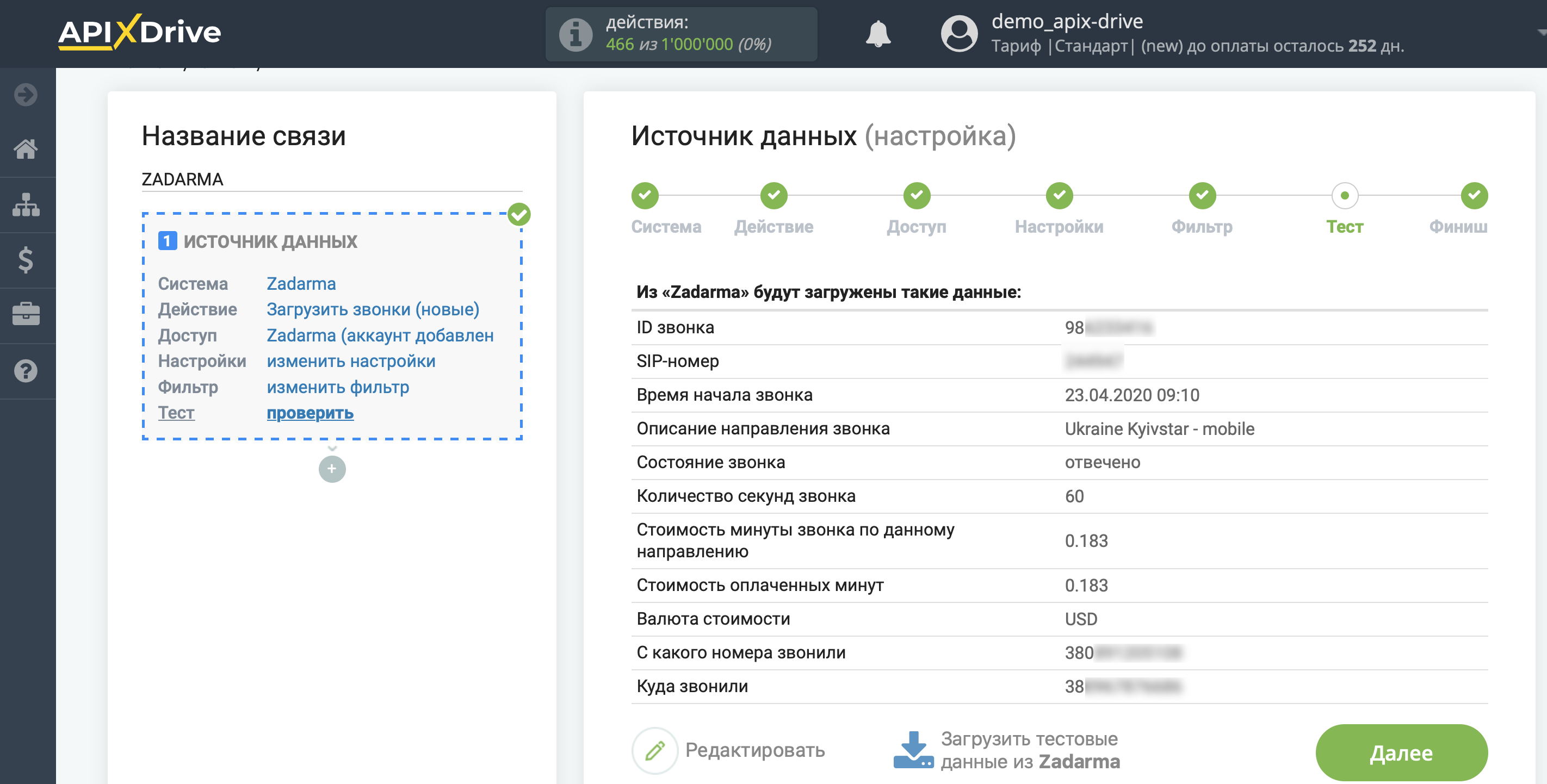Click изменить фильтр link
1547x784 pixels.
pyautogui.click(x=337, y=387)
